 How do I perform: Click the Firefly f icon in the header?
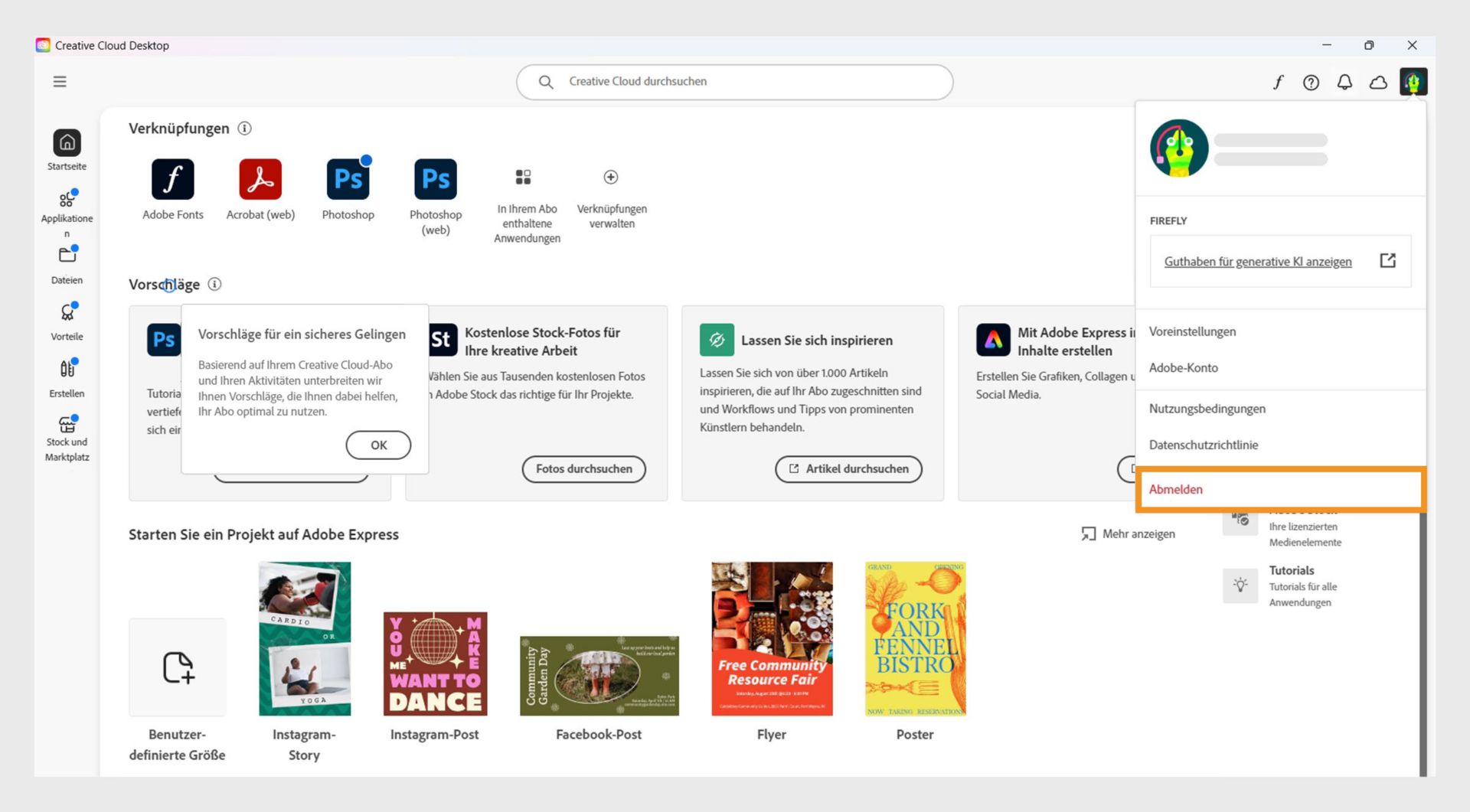point(1278,82)
